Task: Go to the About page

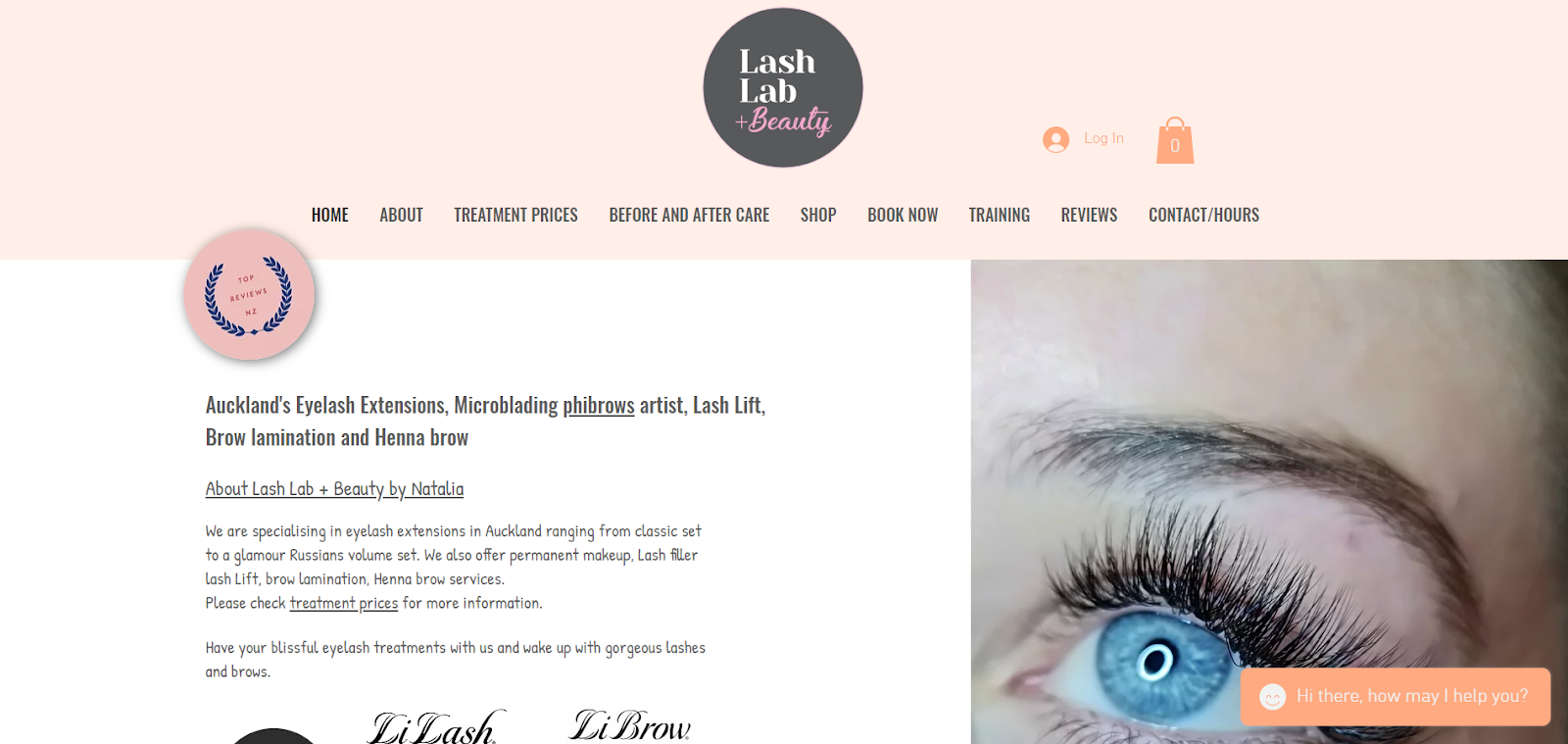Action: pos(402,215)
